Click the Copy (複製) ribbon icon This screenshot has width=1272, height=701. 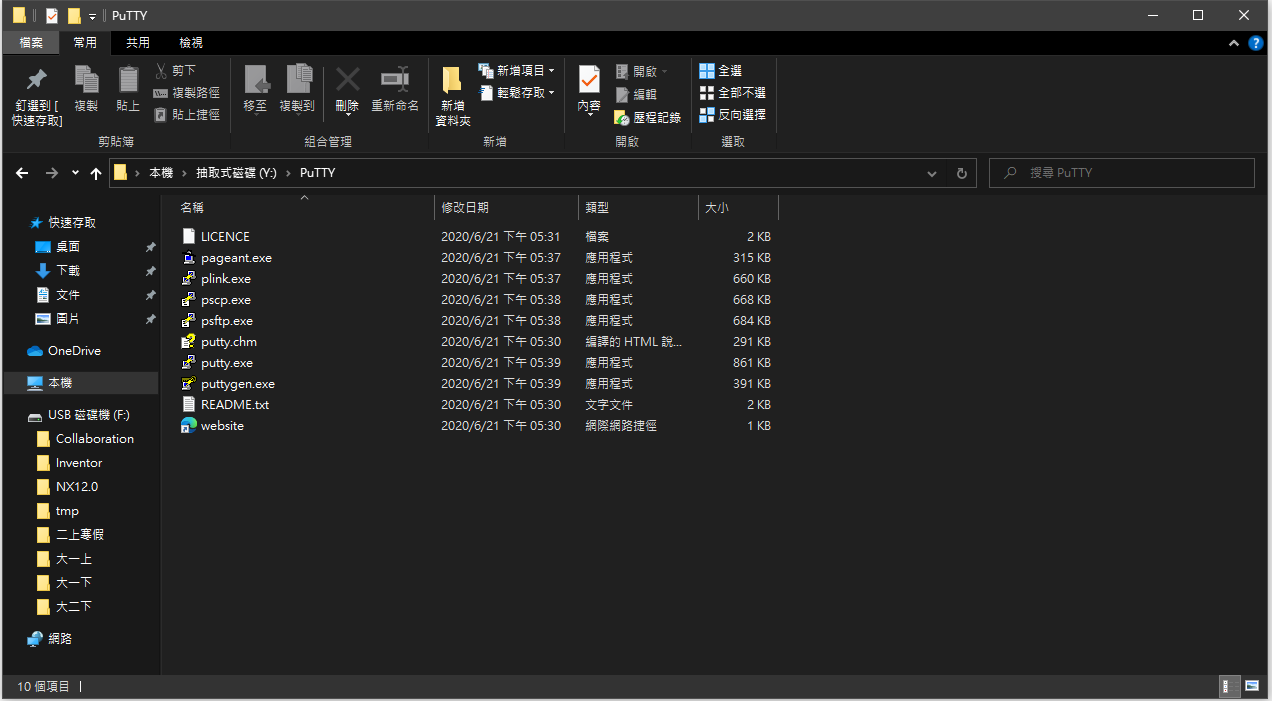[x=86, y=80]
